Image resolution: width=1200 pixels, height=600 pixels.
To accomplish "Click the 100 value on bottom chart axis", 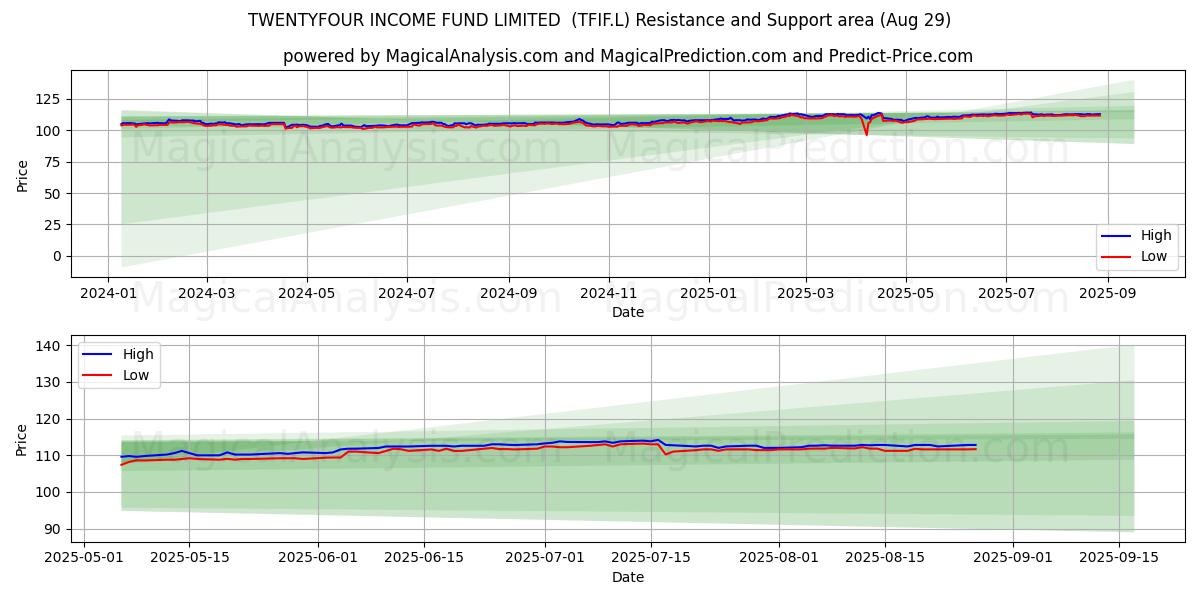I will coord(50,493).
